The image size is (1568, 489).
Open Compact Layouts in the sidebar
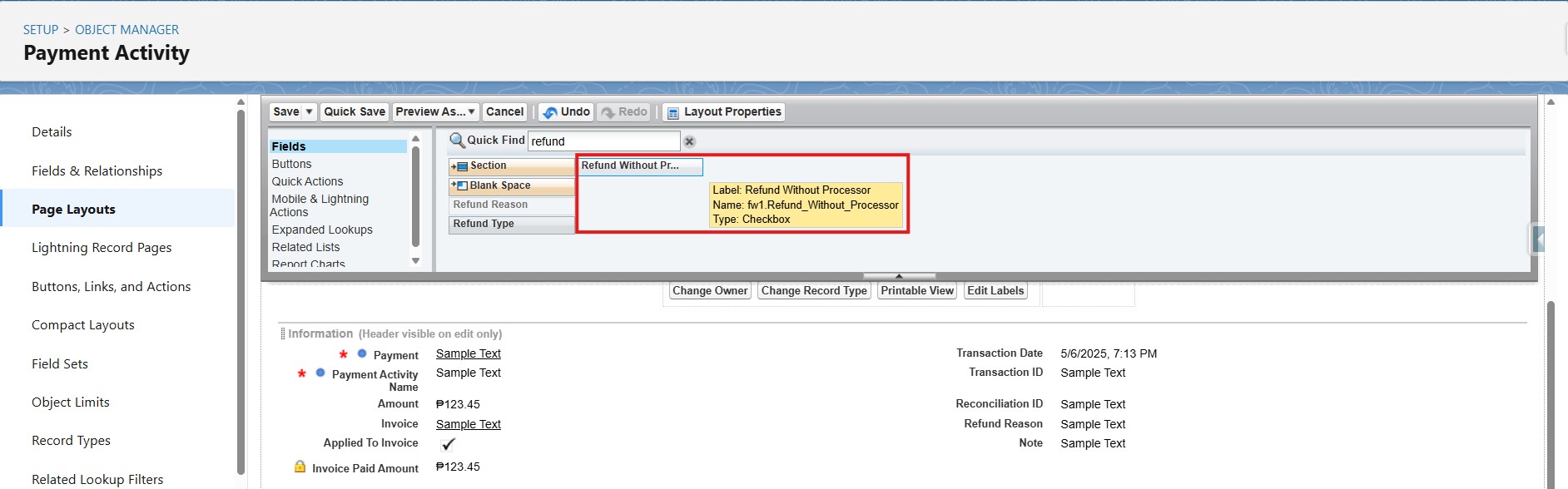click(x=82, y=325)
